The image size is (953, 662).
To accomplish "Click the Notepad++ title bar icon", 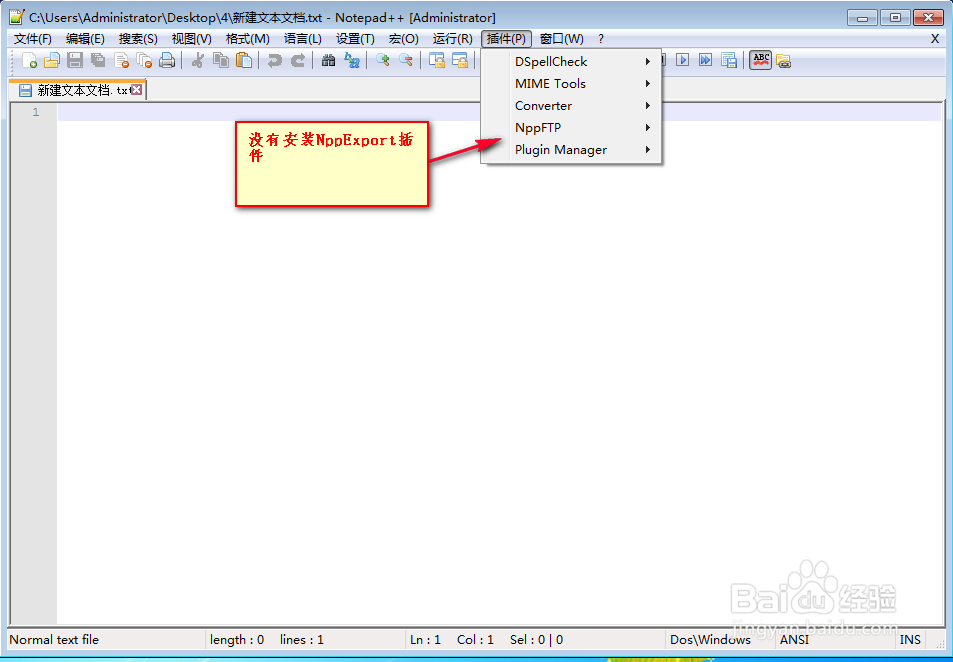I will coord(17,17).
